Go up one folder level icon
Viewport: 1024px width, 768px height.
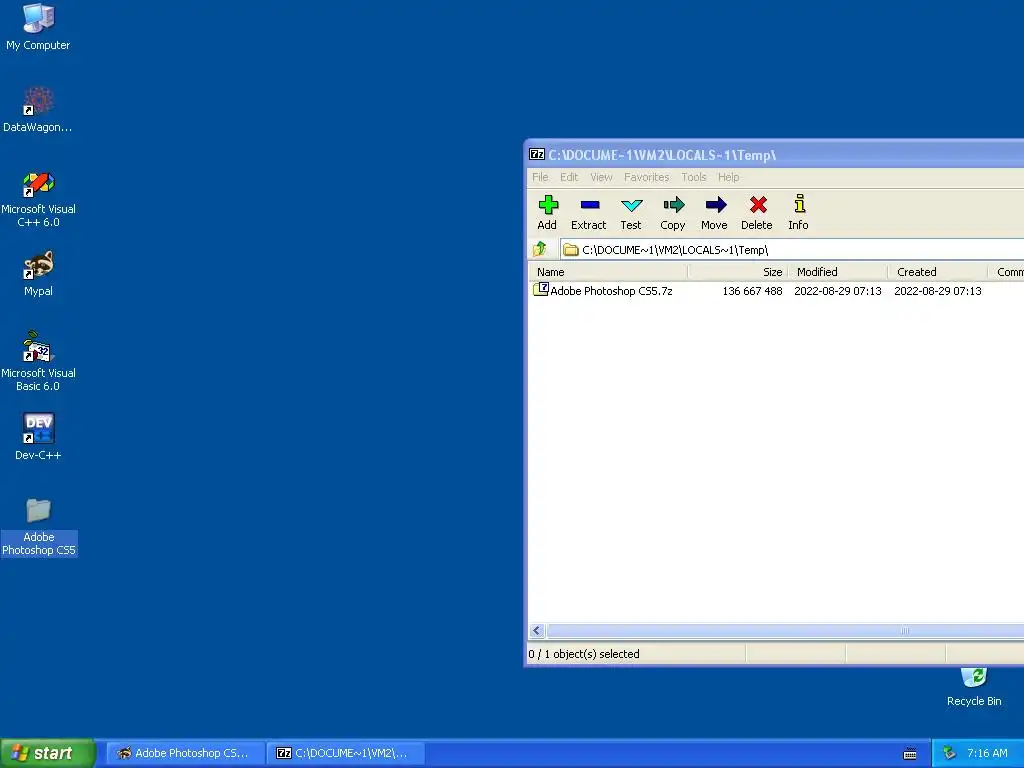pyautogui.click(x=539, y=249)
